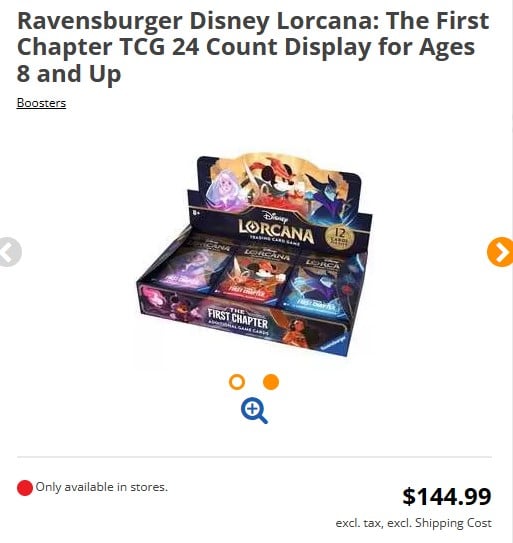Viewport: 513px width, 543px height.
Task: Select the first hollow carousel dot
Action: 237,382
